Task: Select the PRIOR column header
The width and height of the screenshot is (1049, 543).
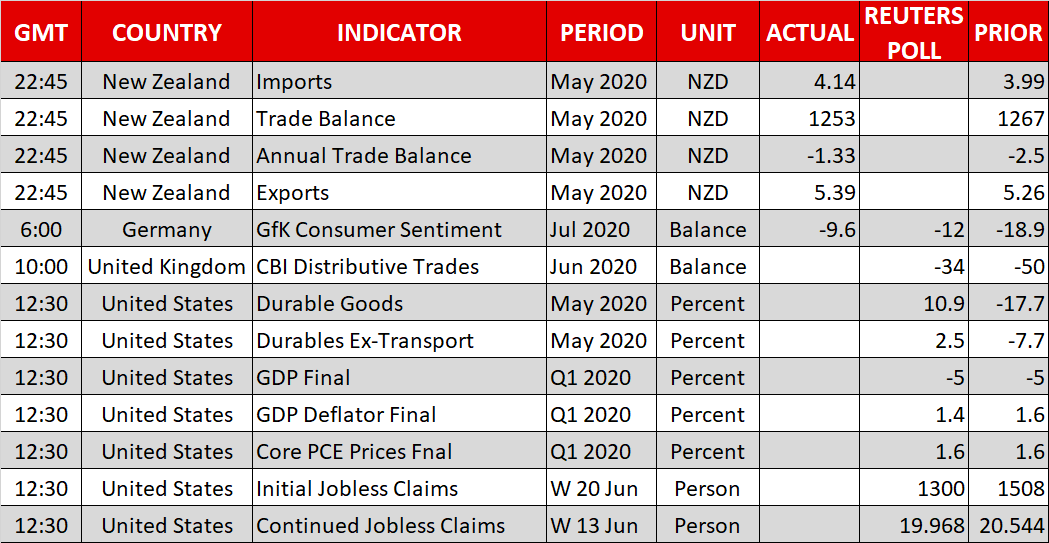Action: [1008, 32]
